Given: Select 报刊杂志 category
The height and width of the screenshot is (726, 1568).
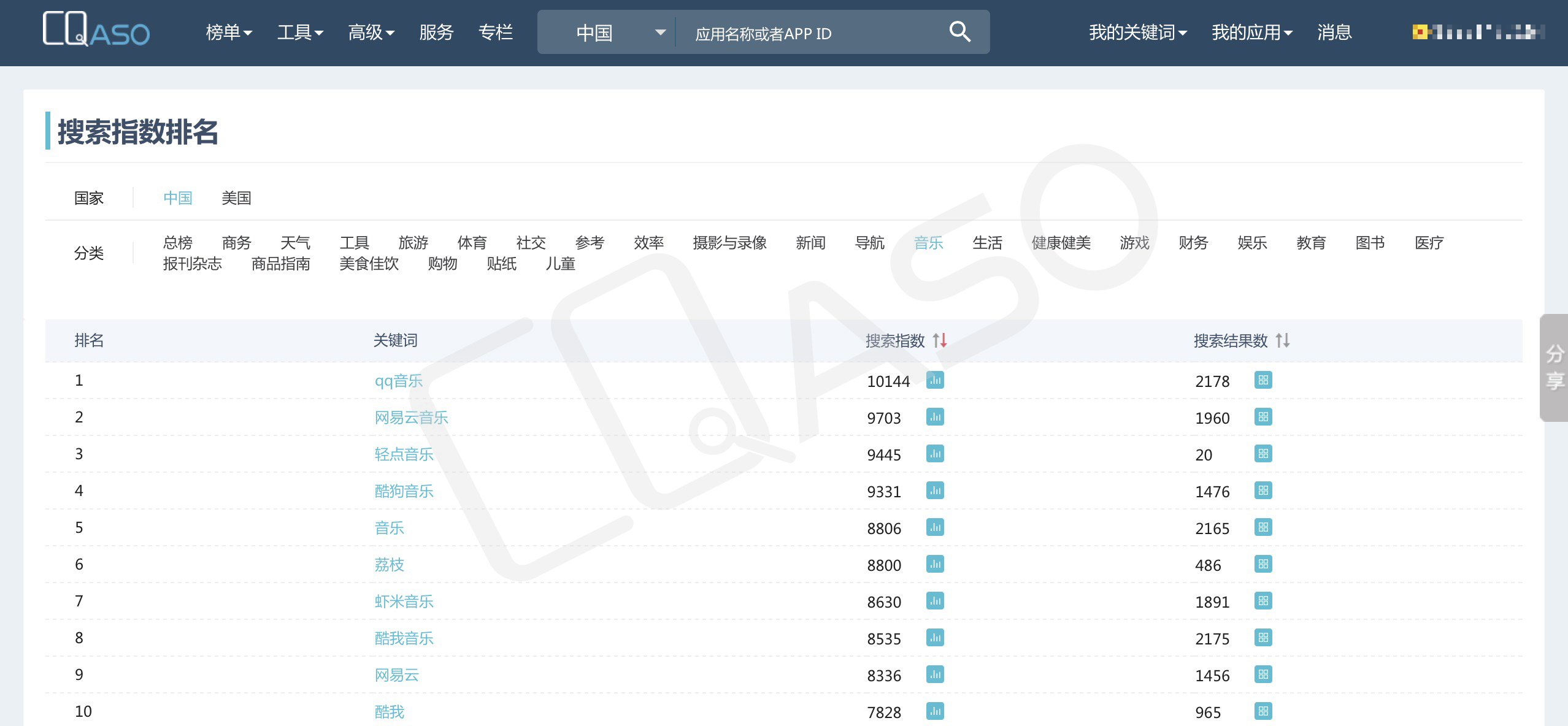Looking at the screenshot, I should (x=193, y=264).
